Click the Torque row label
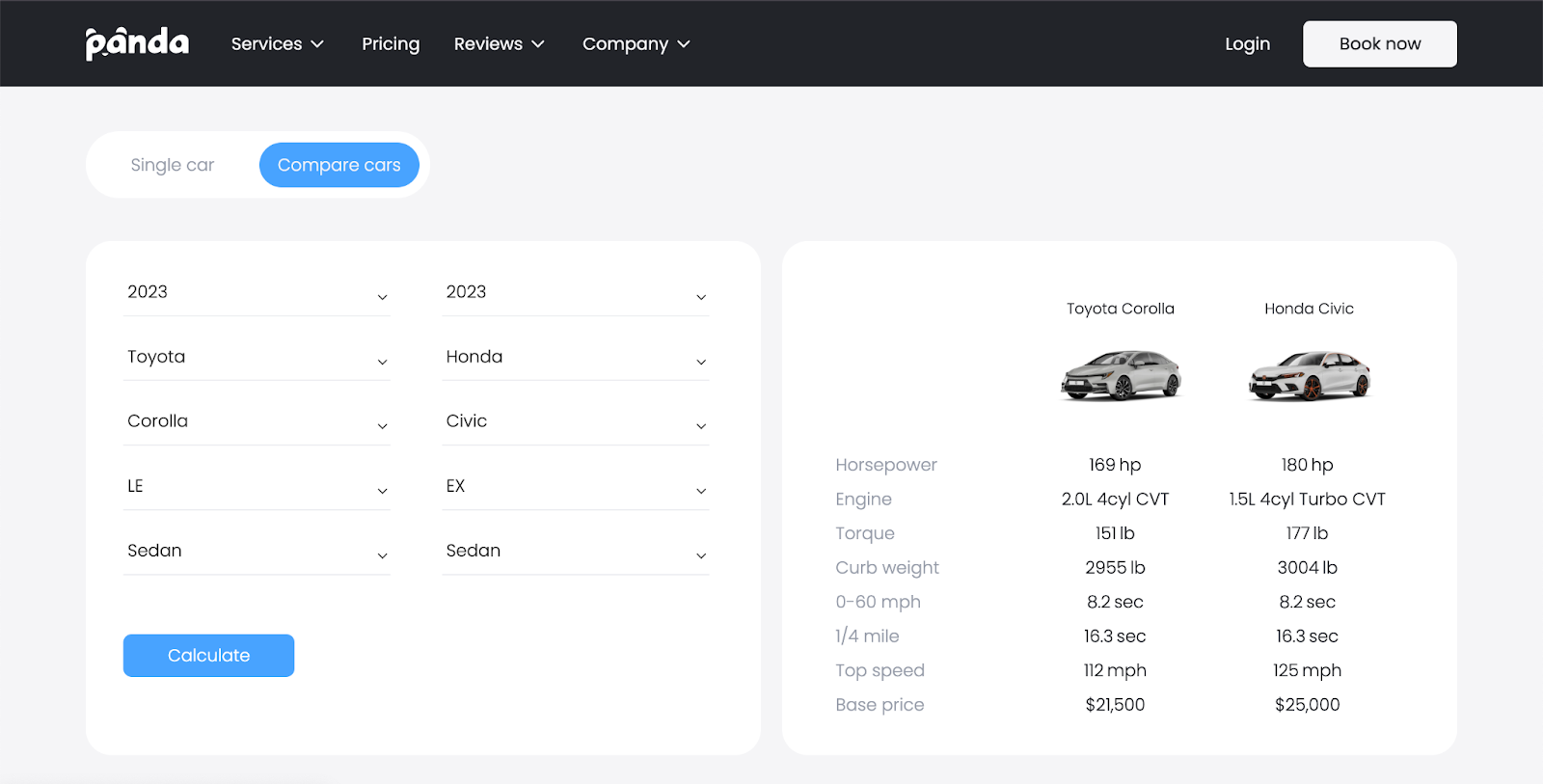The width and height of the screenshot is (1543, 784). [x=865, y=533]
